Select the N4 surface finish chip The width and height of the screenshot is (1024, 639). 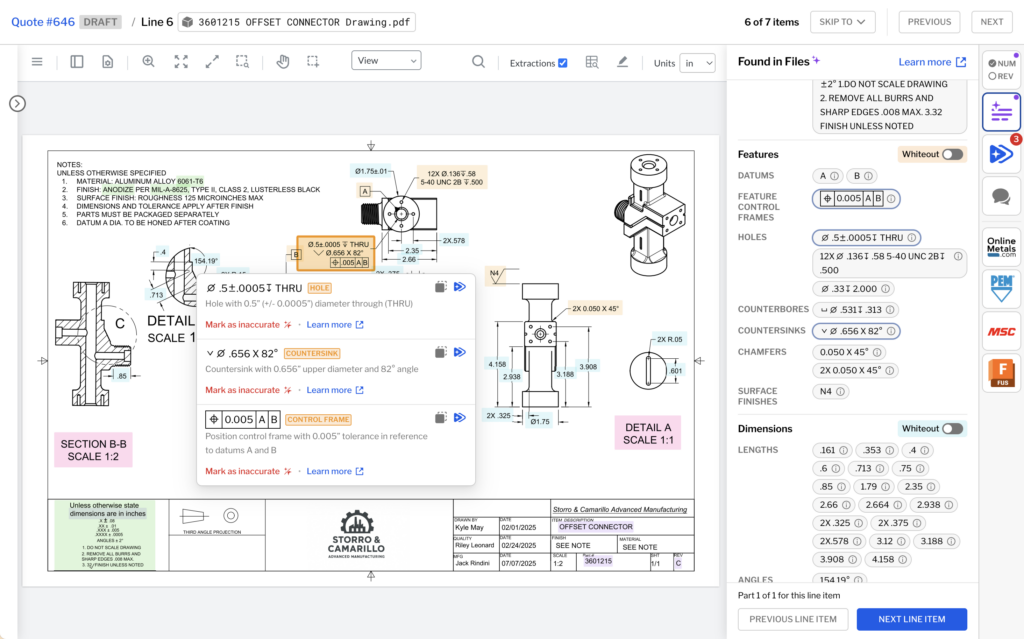click(831, 391)
